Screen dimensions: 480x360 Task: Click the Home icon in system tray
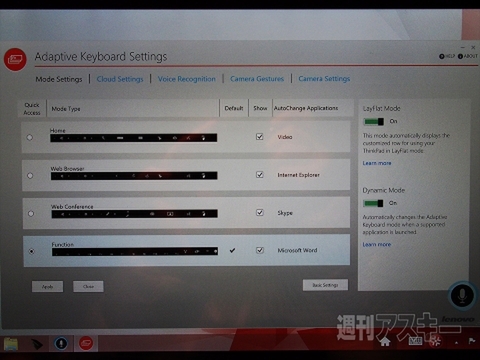385,342
